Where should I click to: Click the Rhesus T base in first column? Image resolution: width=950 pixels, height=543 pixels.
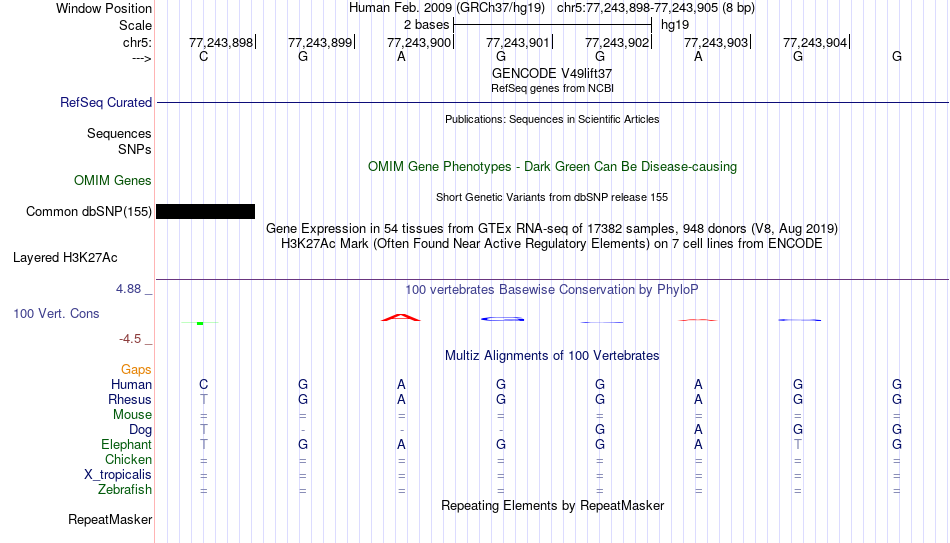point(204,399)
